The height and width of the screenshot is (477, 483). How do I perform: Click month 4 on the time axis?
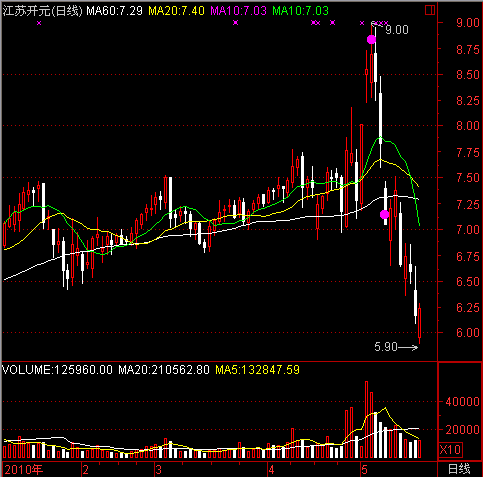(271, 470)
